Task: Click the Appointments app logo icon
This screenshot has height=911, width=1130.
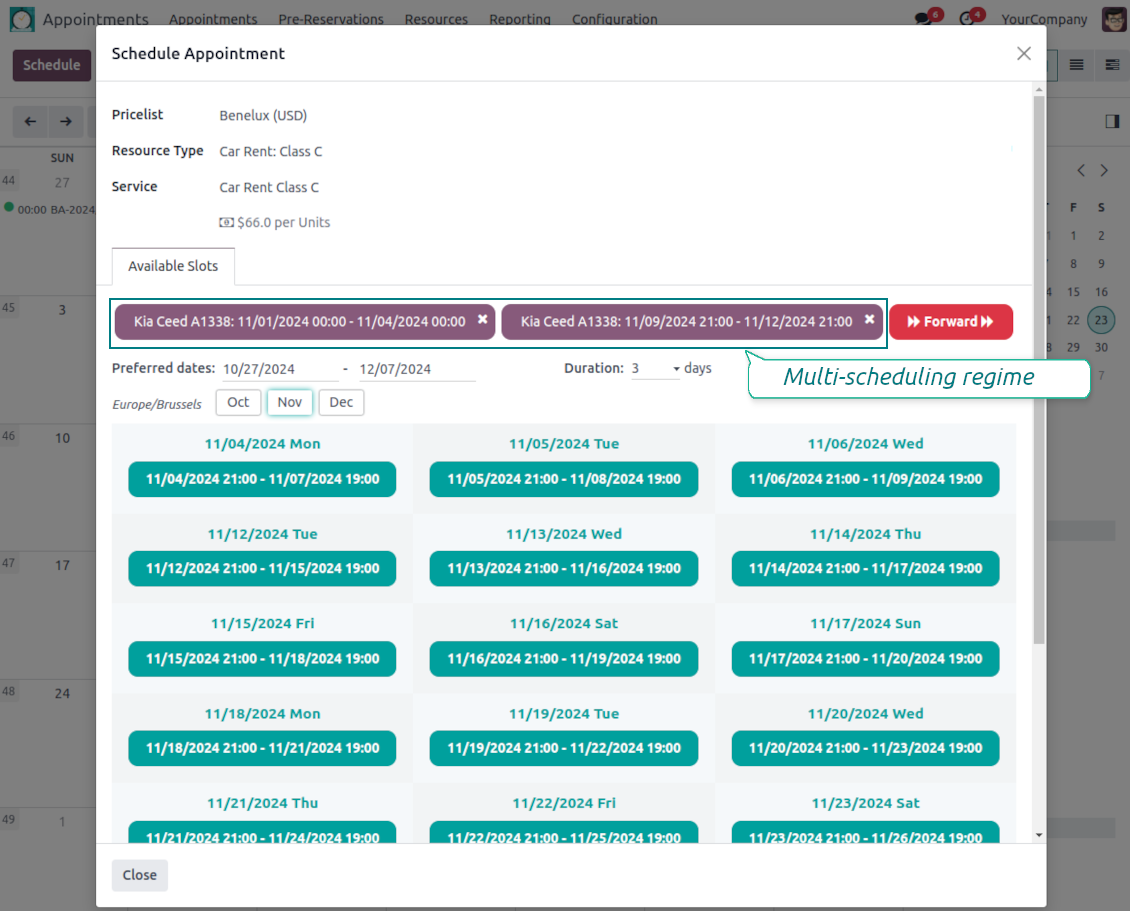Action: [x=22, y=19]
